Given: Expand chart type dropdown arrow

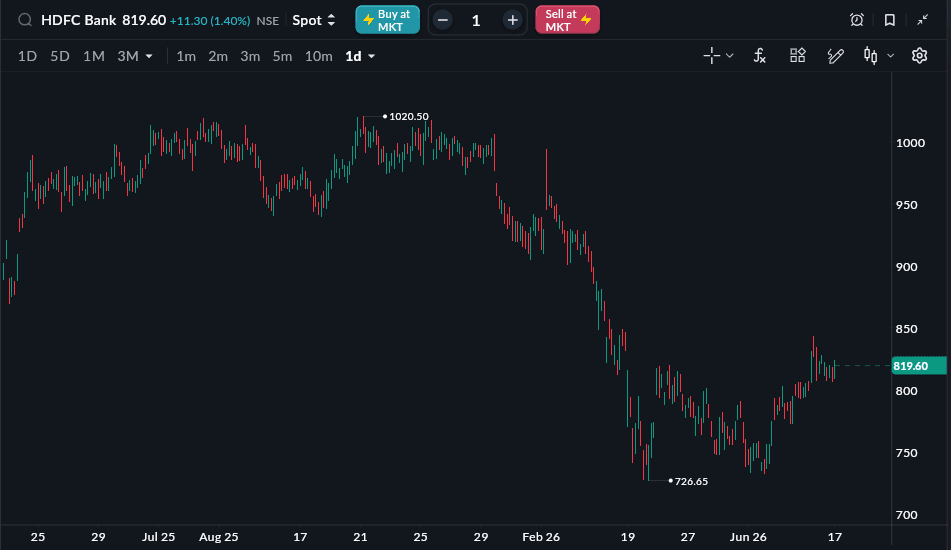Looking at the screenshot, I should pyautogui.click(x=890, y=56).
